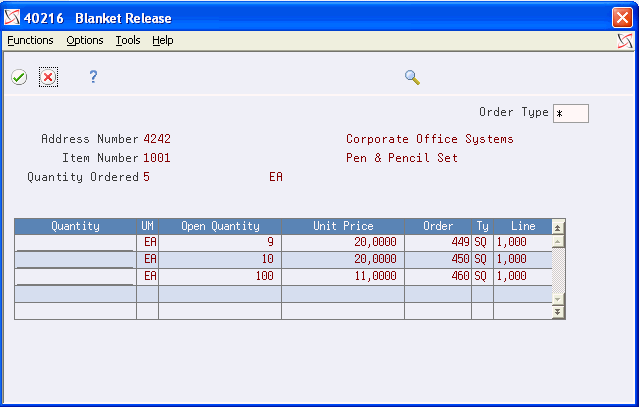Click open quantity 100 cell
The image size is (639, 407).
(220, 277)
